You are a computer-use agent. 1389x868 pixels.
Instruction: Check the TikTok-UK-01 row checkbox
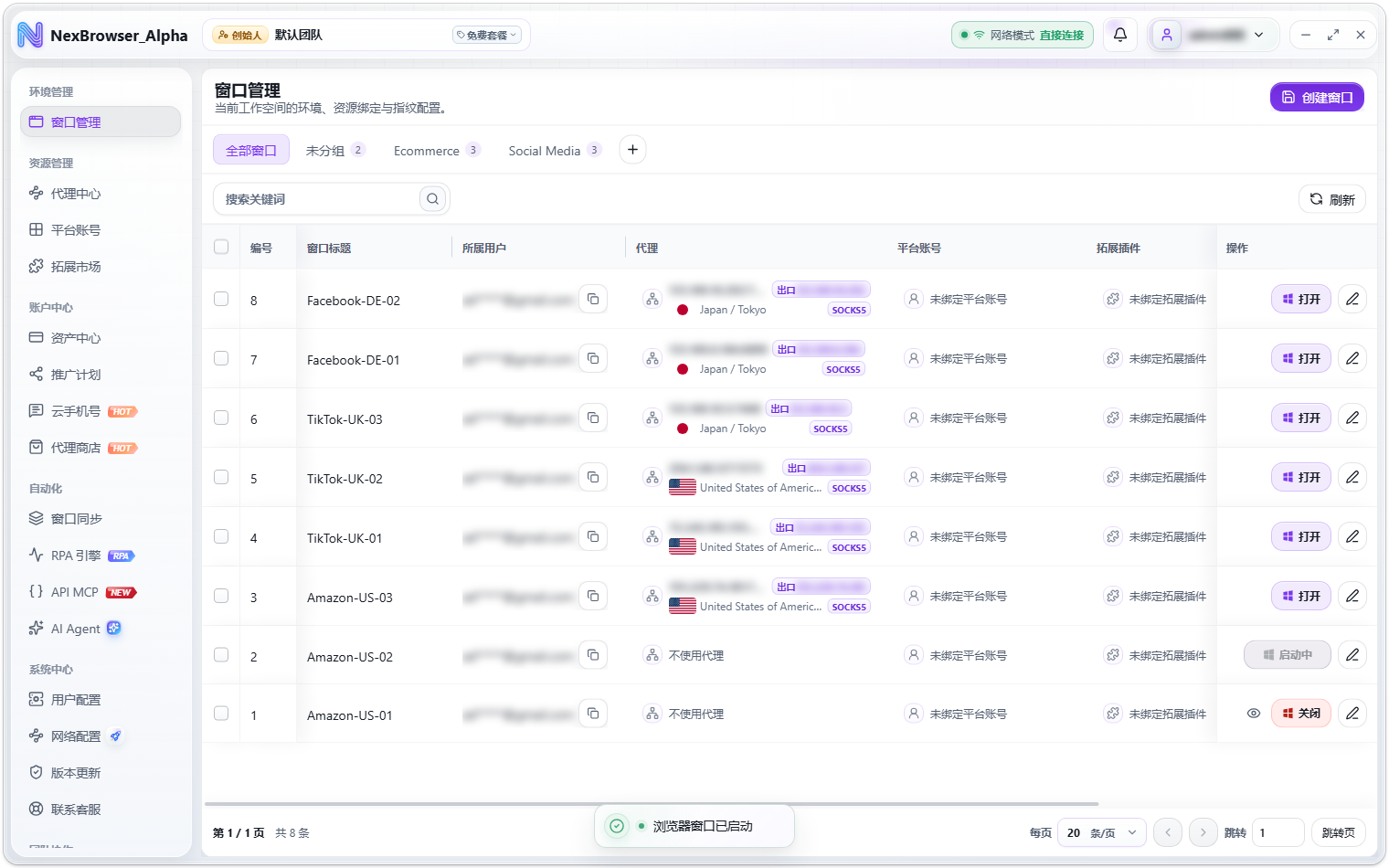tap(221, 536)
